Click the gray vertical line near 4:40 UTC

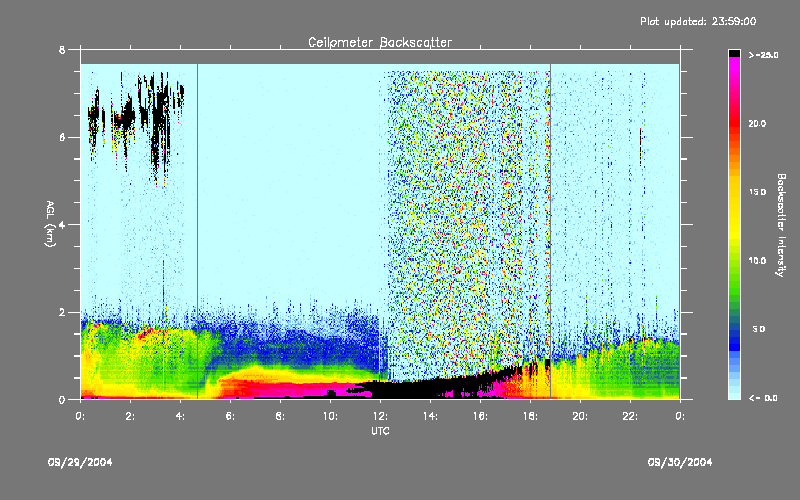[x=197, y=231]
